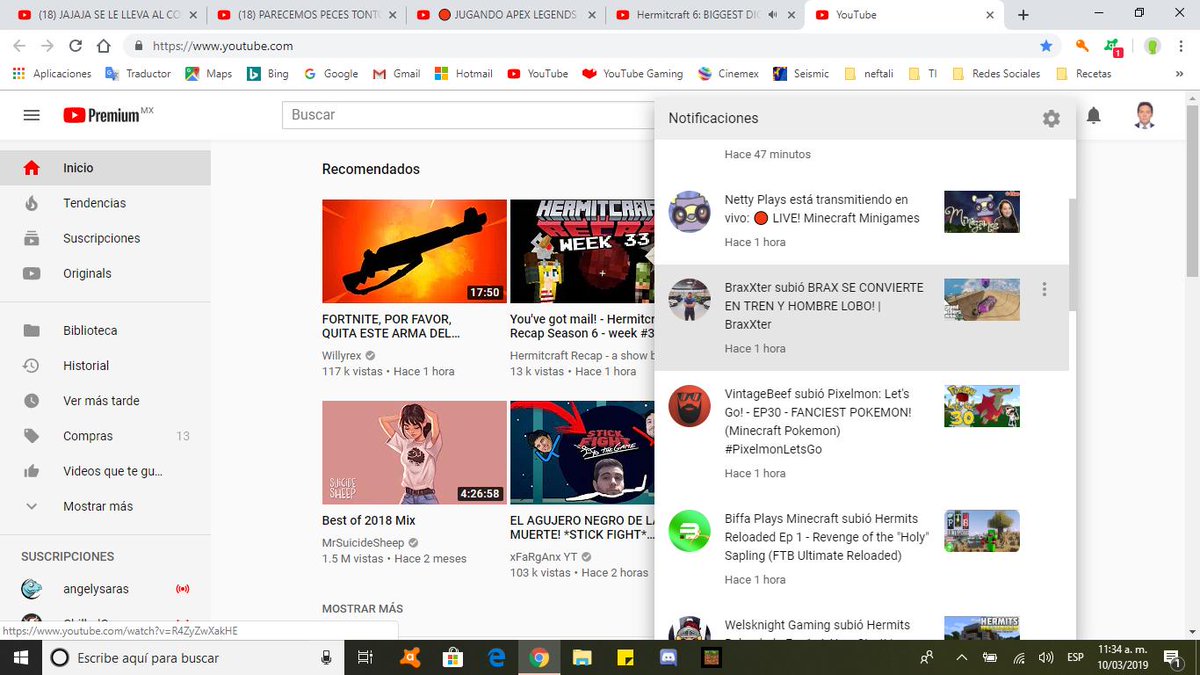Open angelysaras subscription channel
1200x675 pixels.
[x=105, y=589]
